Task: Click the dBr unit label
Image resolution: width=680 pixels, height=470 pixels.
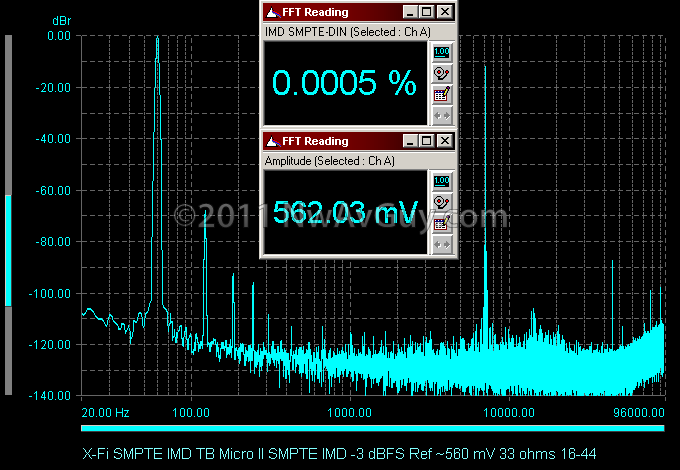Action: (x=62, y=21)
